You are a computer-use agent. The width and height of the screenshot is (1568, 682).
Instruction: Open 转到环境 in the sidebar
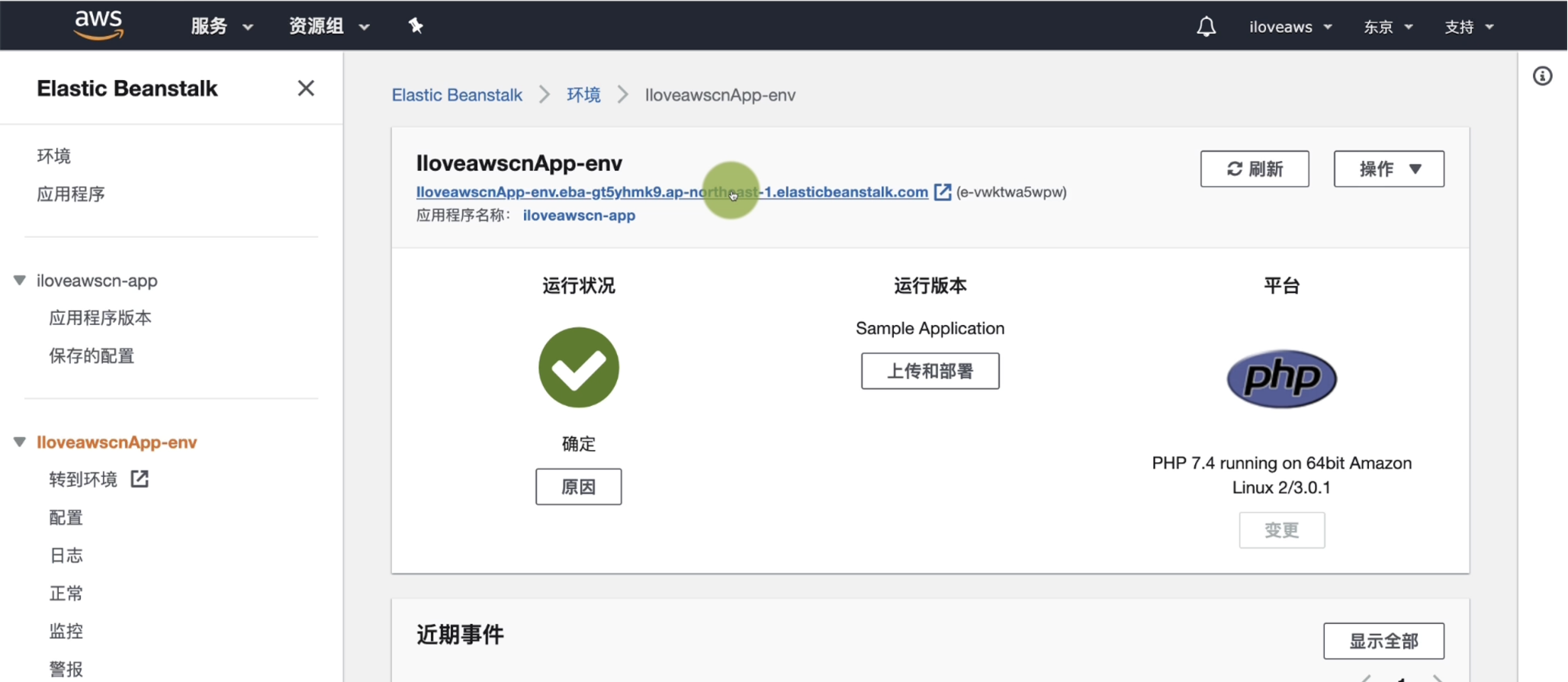point(83,479)
